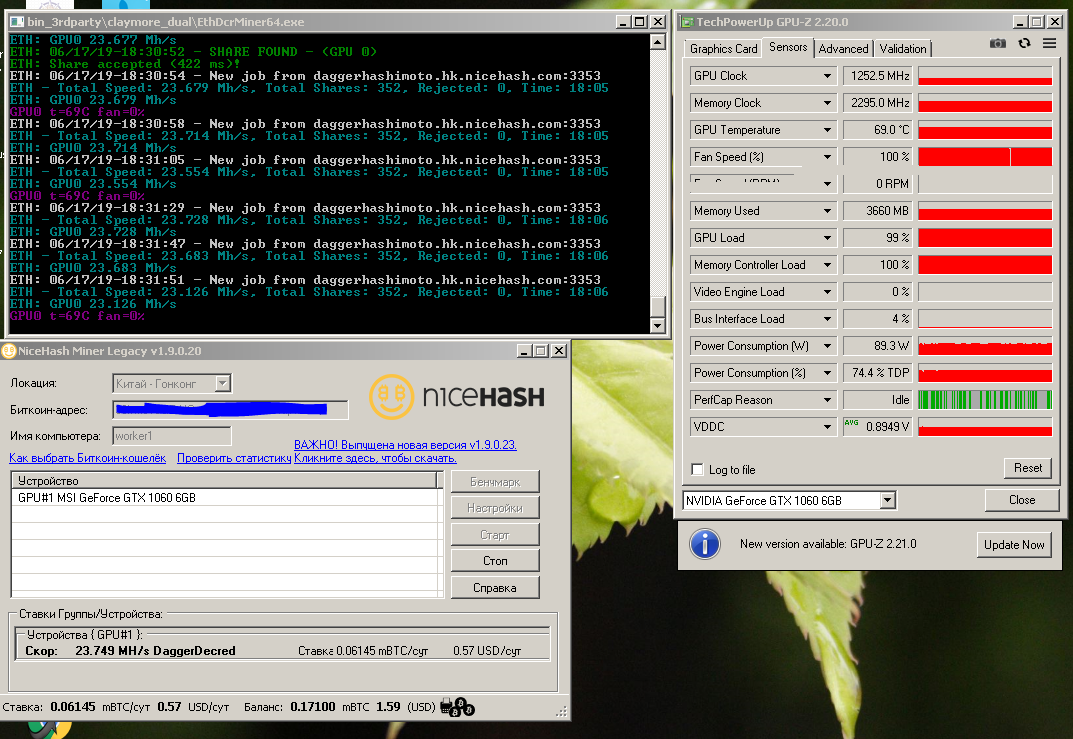This screenshot has width=1073, height=739.
Task: Click the console scrollbar up arrow
Action: pyautogui.click(x=658, y=42)
